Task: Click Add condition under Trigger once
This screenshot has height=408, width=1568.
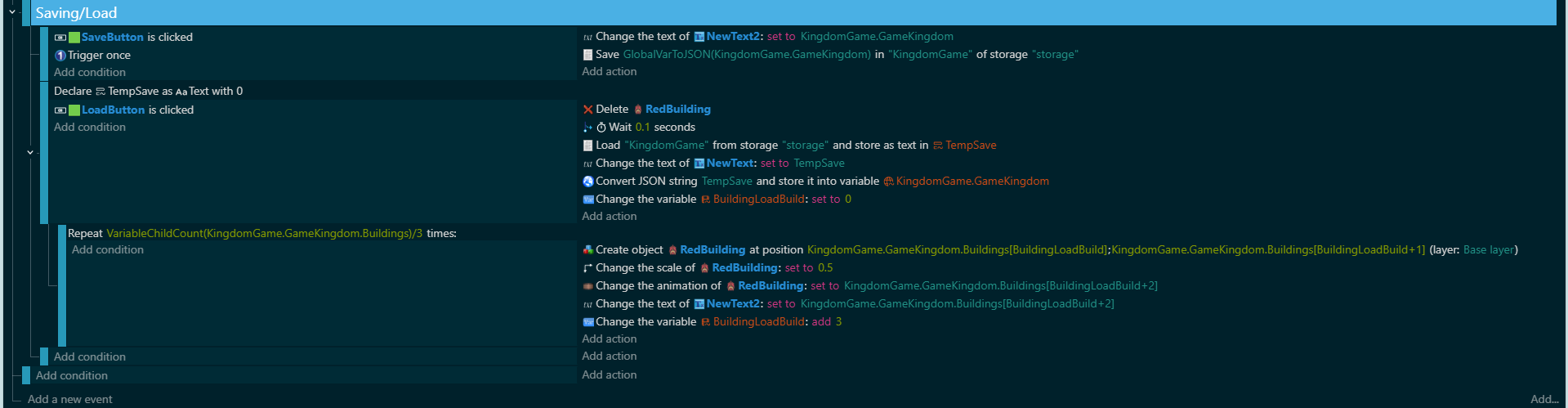Action: pos(90,73)
